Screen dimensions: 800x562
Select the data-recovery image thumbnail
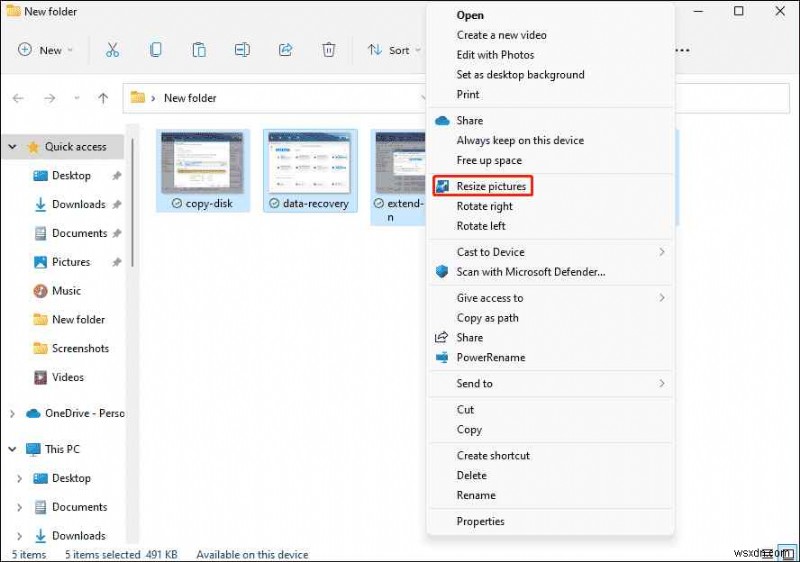pos(310,162)
